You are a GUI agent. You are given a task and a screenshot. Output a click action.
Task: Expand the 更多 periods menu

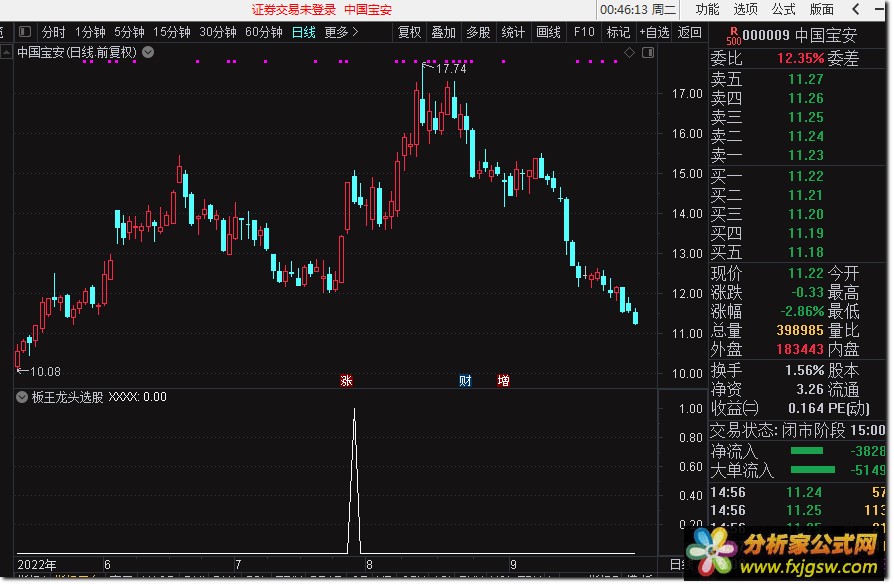[x=341, y=32]
